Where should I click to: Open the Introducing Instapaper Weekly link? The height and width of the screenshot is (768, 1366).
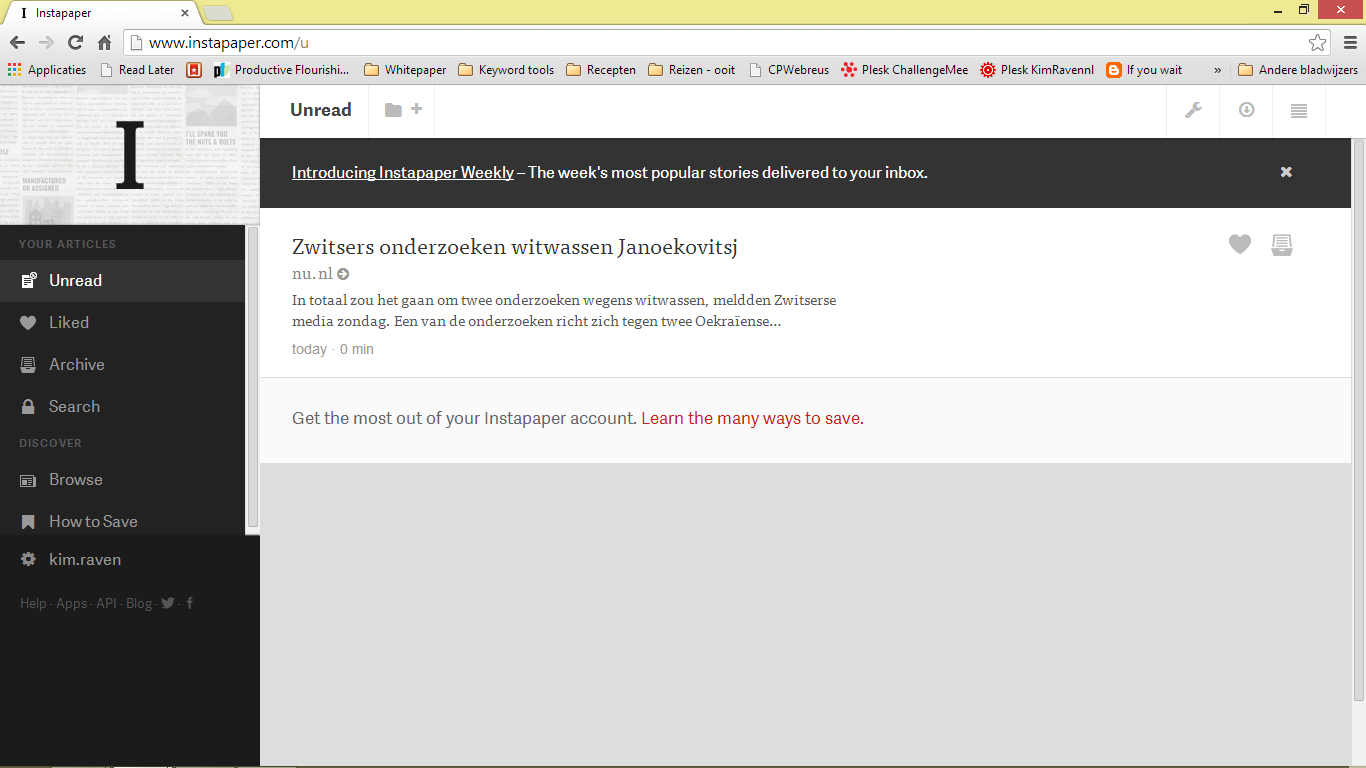coord(403,172)
